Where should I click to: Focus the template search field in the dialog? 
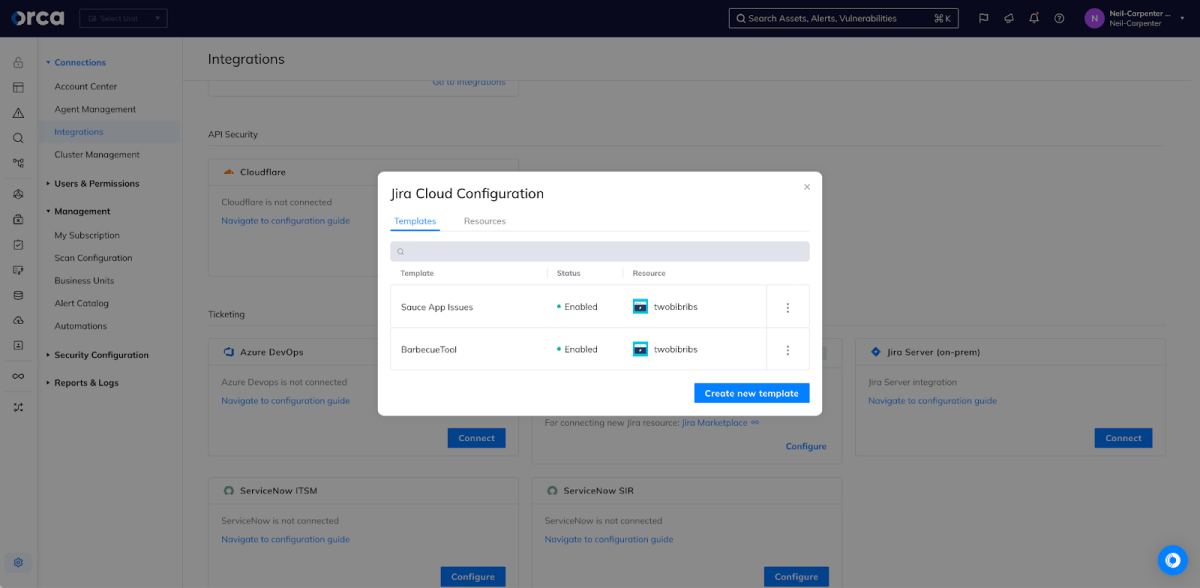600,252
